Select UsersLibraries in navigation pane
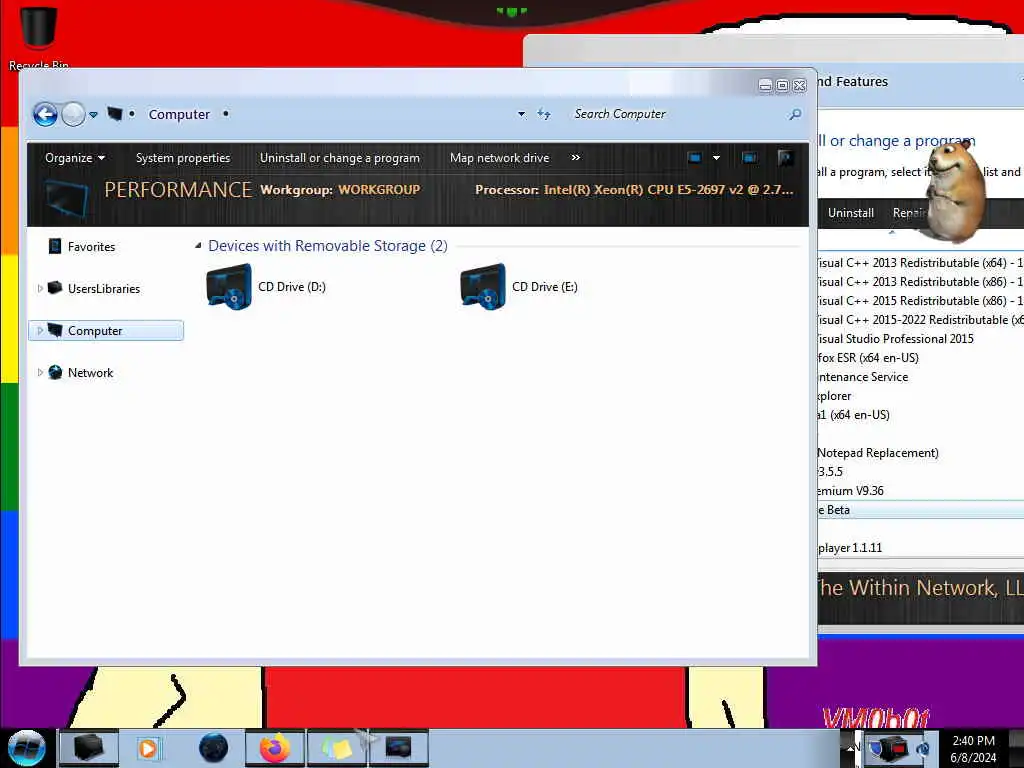 (x=103, y=289)
